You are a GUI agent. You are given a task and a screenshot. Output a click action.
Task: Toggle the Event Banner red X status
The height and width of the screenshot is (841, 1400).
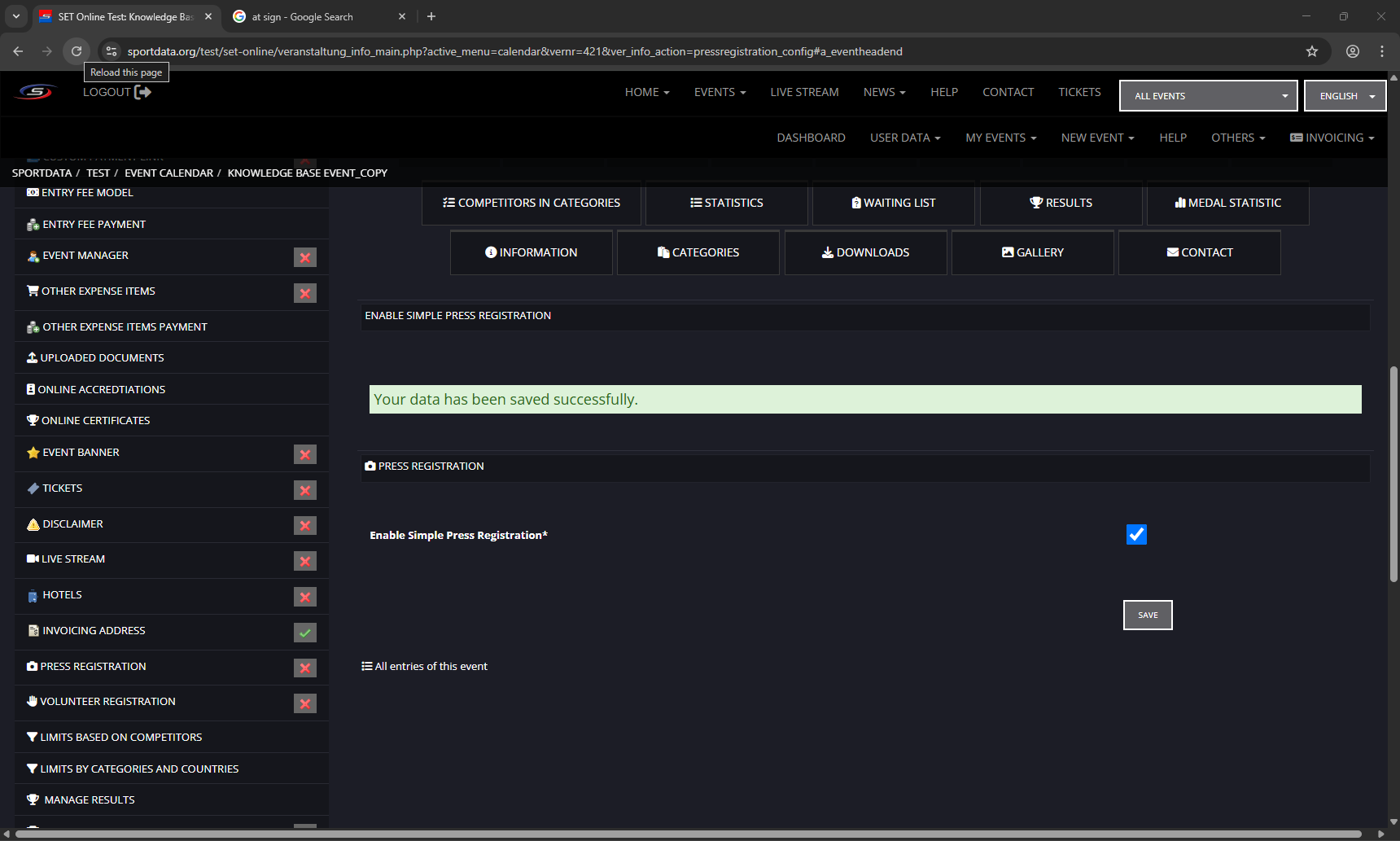305,454
